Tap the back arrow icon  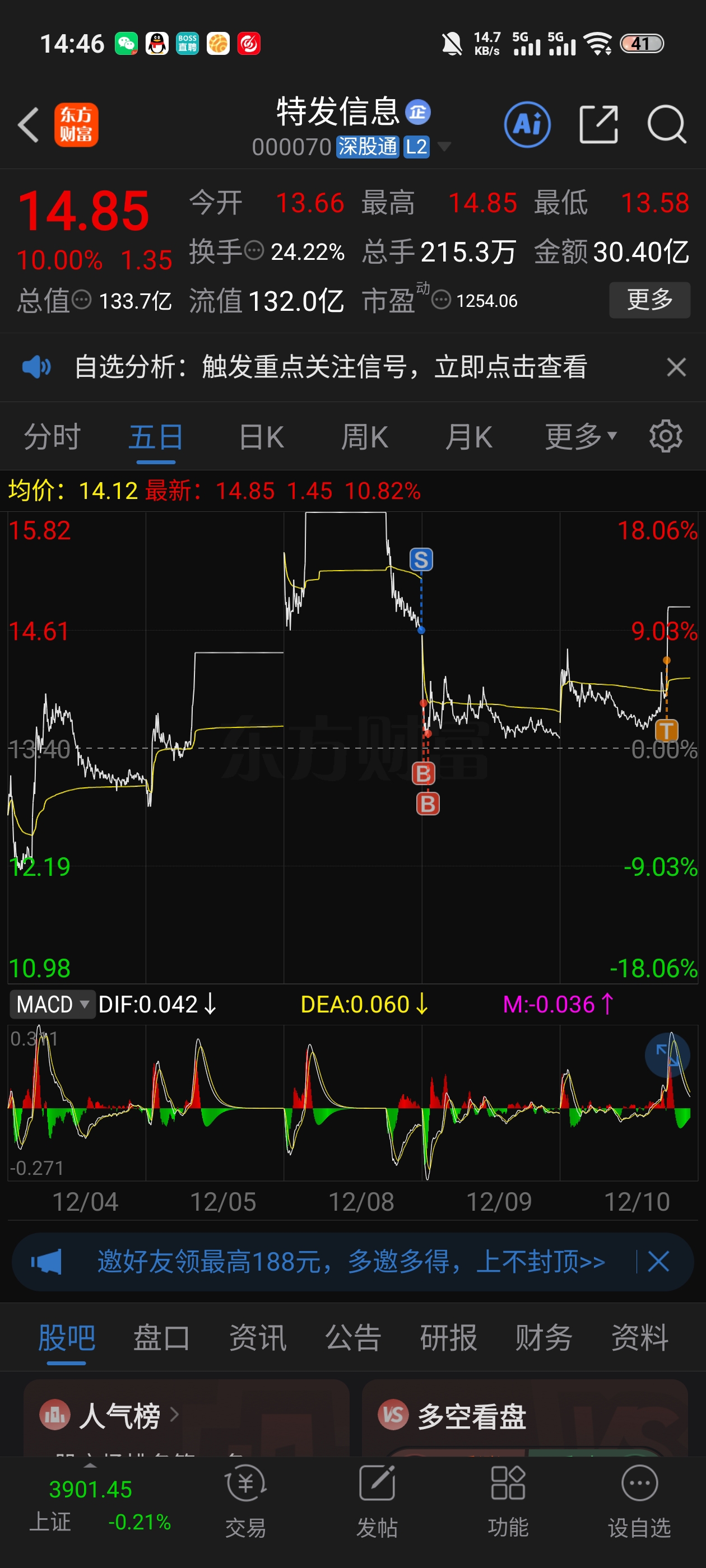point(29,125)
